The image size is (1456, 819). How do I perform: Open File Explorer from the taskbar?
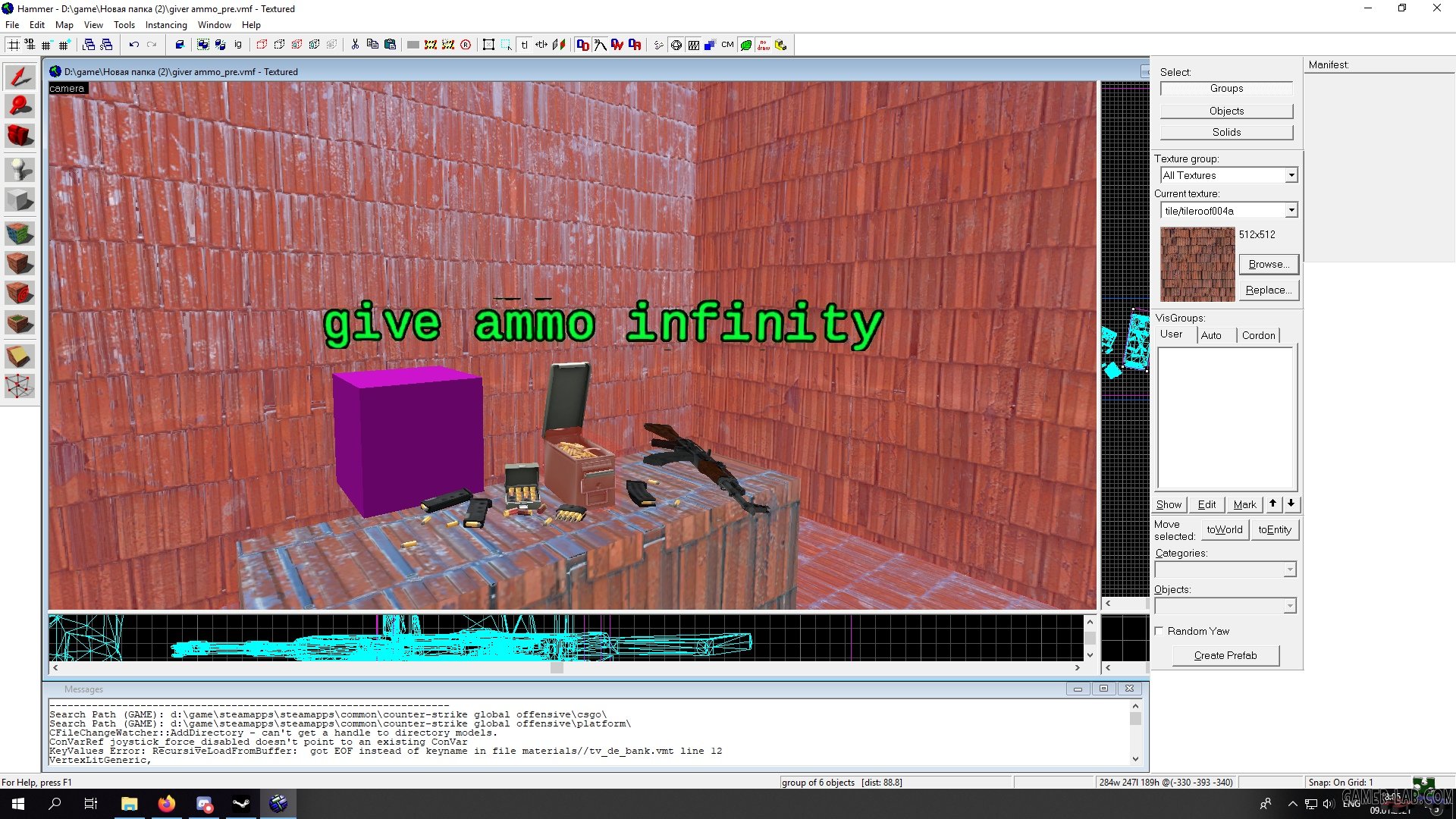click(x=129, y=804)
